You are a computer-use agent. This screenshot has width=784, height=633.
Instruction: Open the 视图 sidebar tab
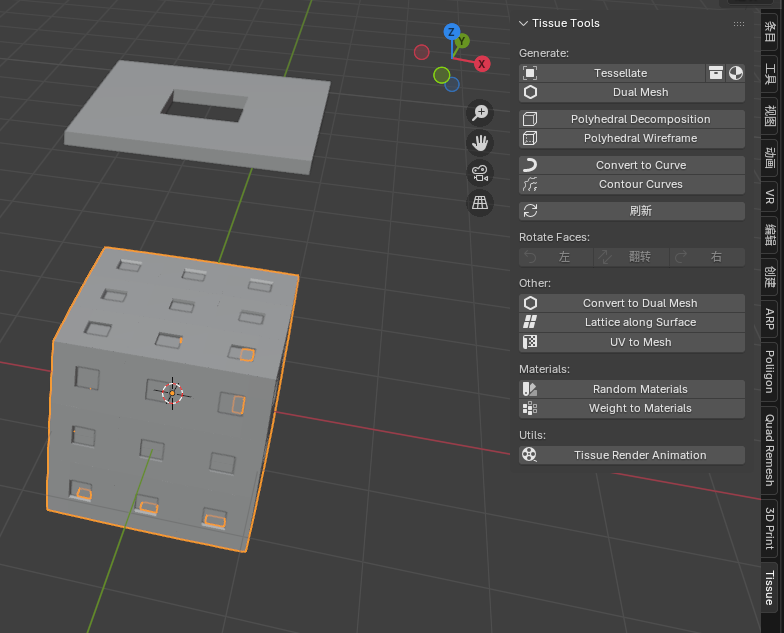(x=770, y=115)
